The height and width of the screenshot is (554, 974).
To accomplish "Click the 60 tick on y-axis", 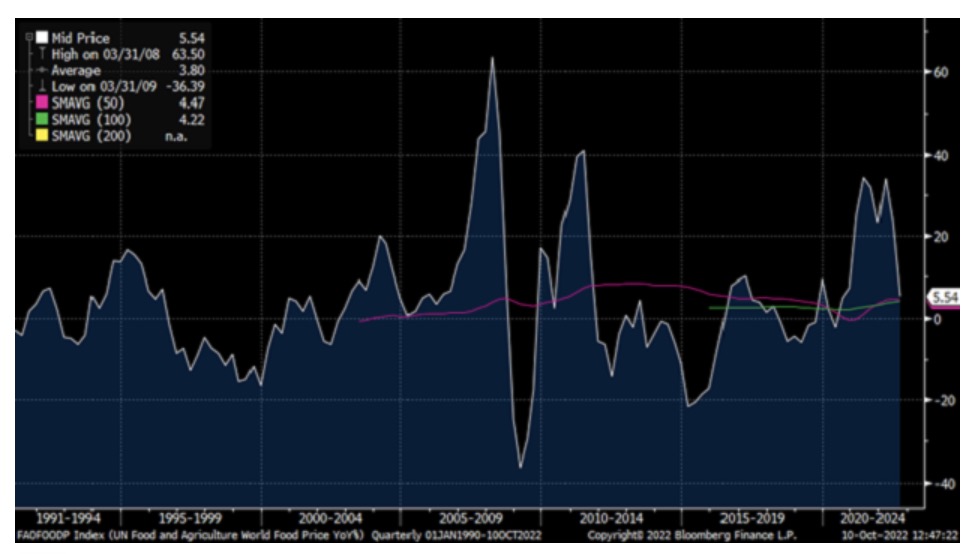I will tap(941, 73).
